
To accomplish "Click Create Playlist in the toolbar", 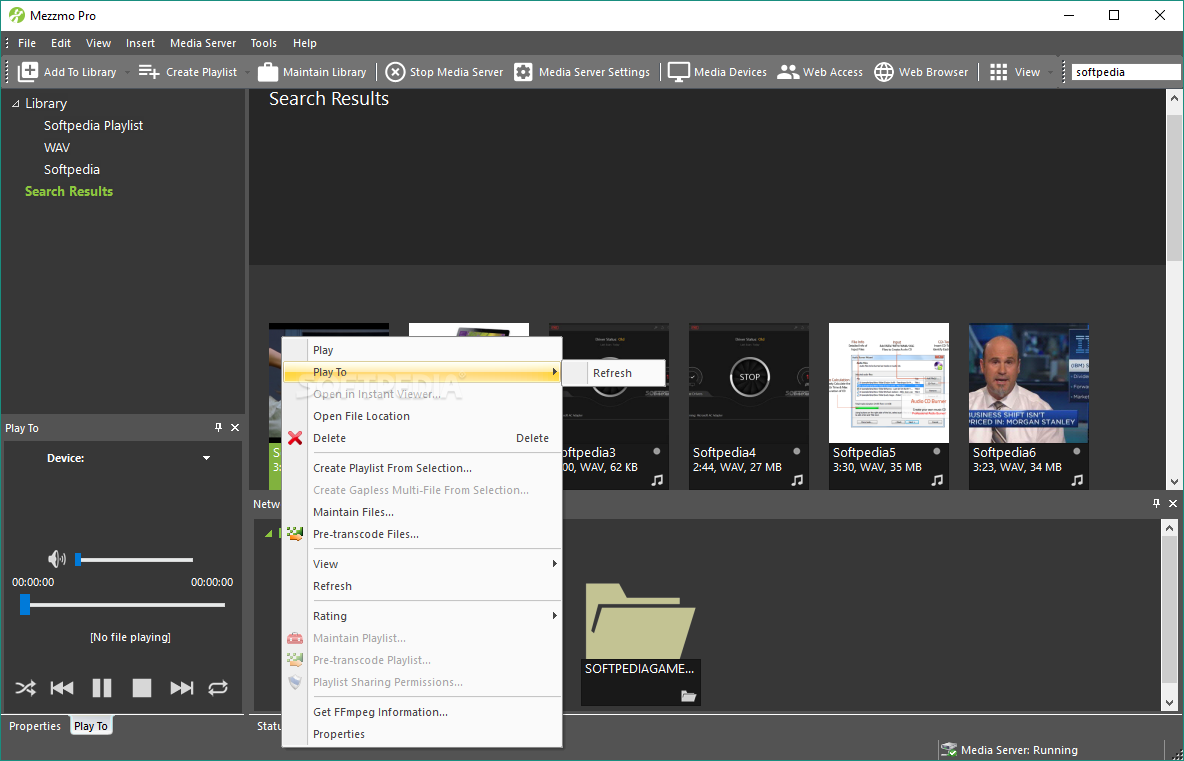I will [x=188, y=72].
